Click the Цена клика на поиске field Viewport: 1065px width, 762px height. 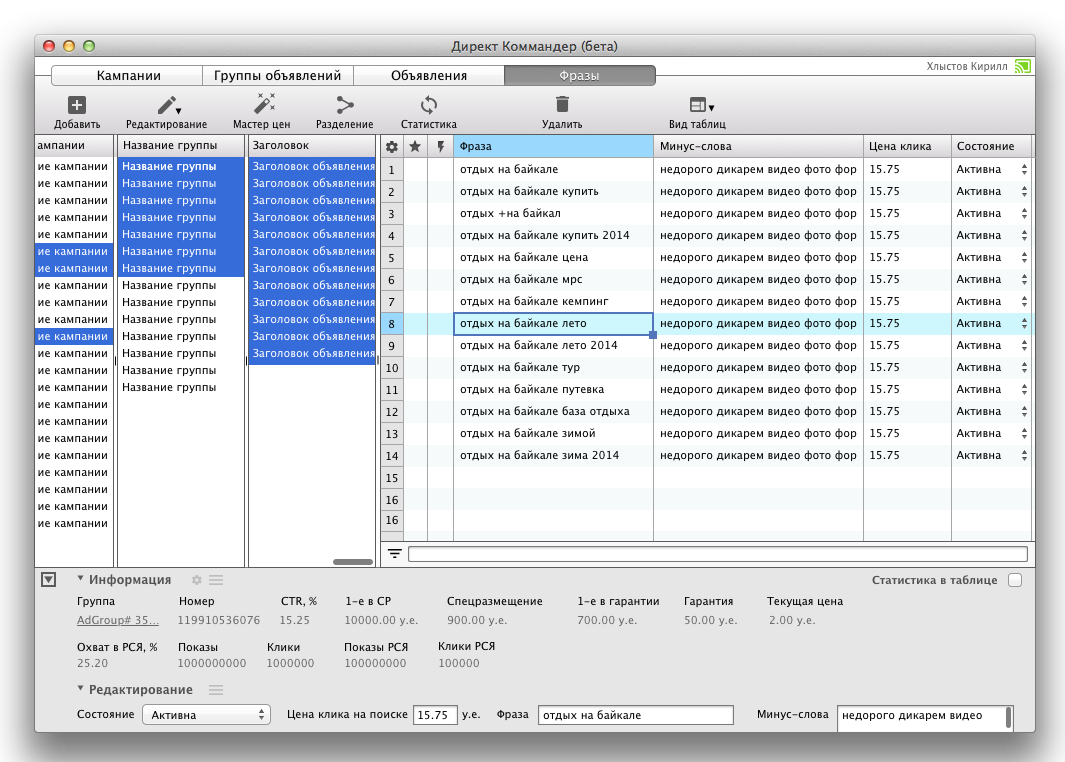click(x=435, y=715)
